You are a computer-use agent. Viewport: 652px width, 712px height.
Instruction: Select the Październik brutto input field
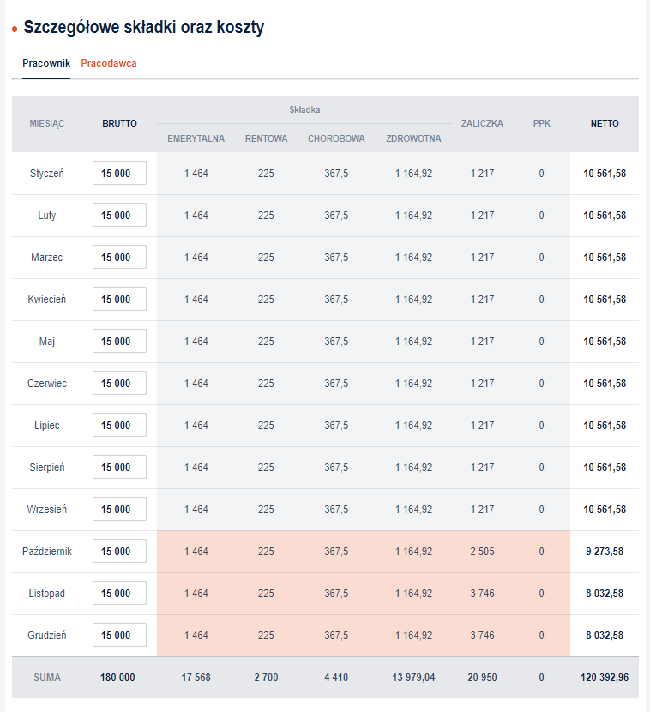120,551
